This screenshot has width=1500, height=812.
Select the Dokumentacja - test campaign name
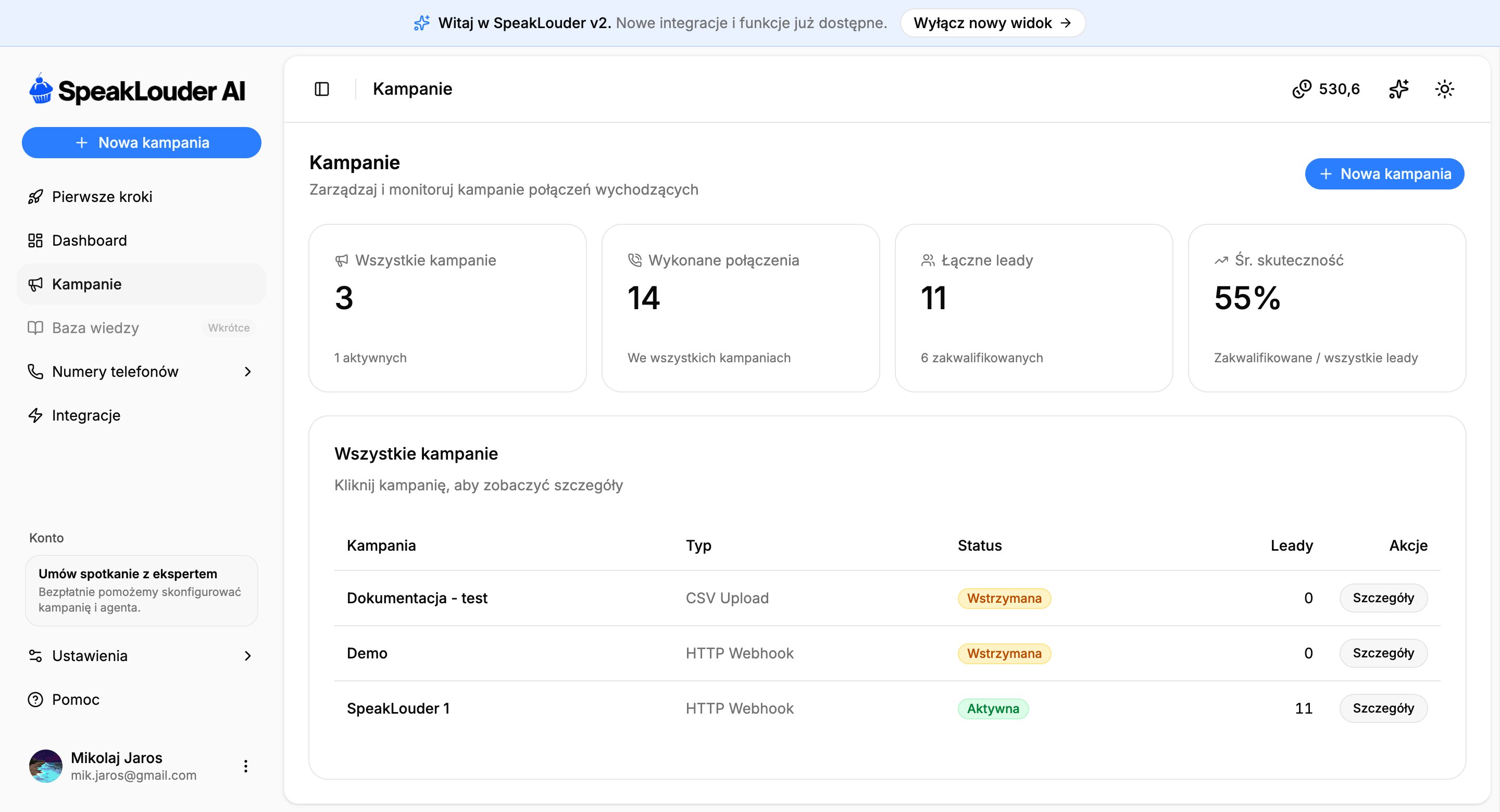tap(417, 598)
